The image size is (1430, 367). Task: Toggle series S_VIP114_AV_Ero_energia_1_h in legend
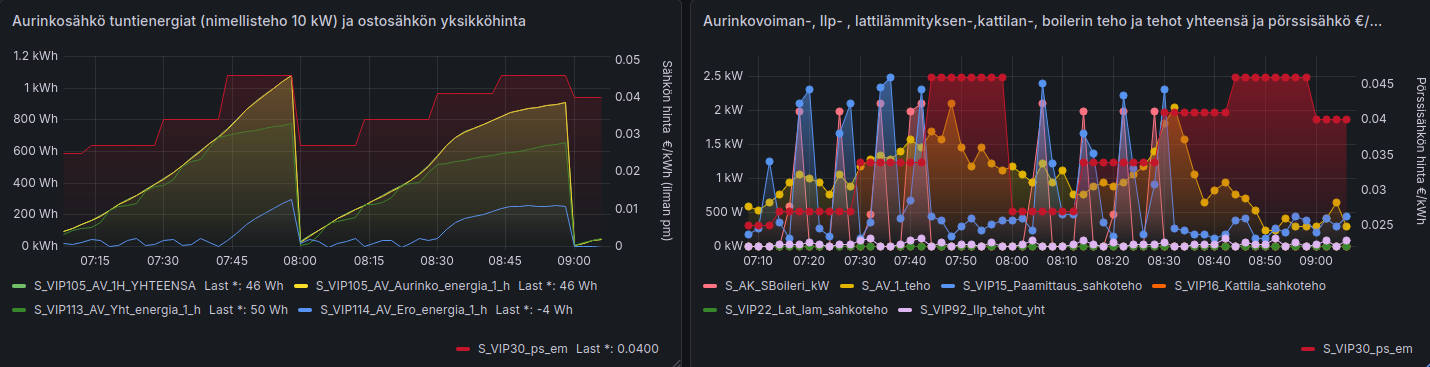tap(404, 309)
